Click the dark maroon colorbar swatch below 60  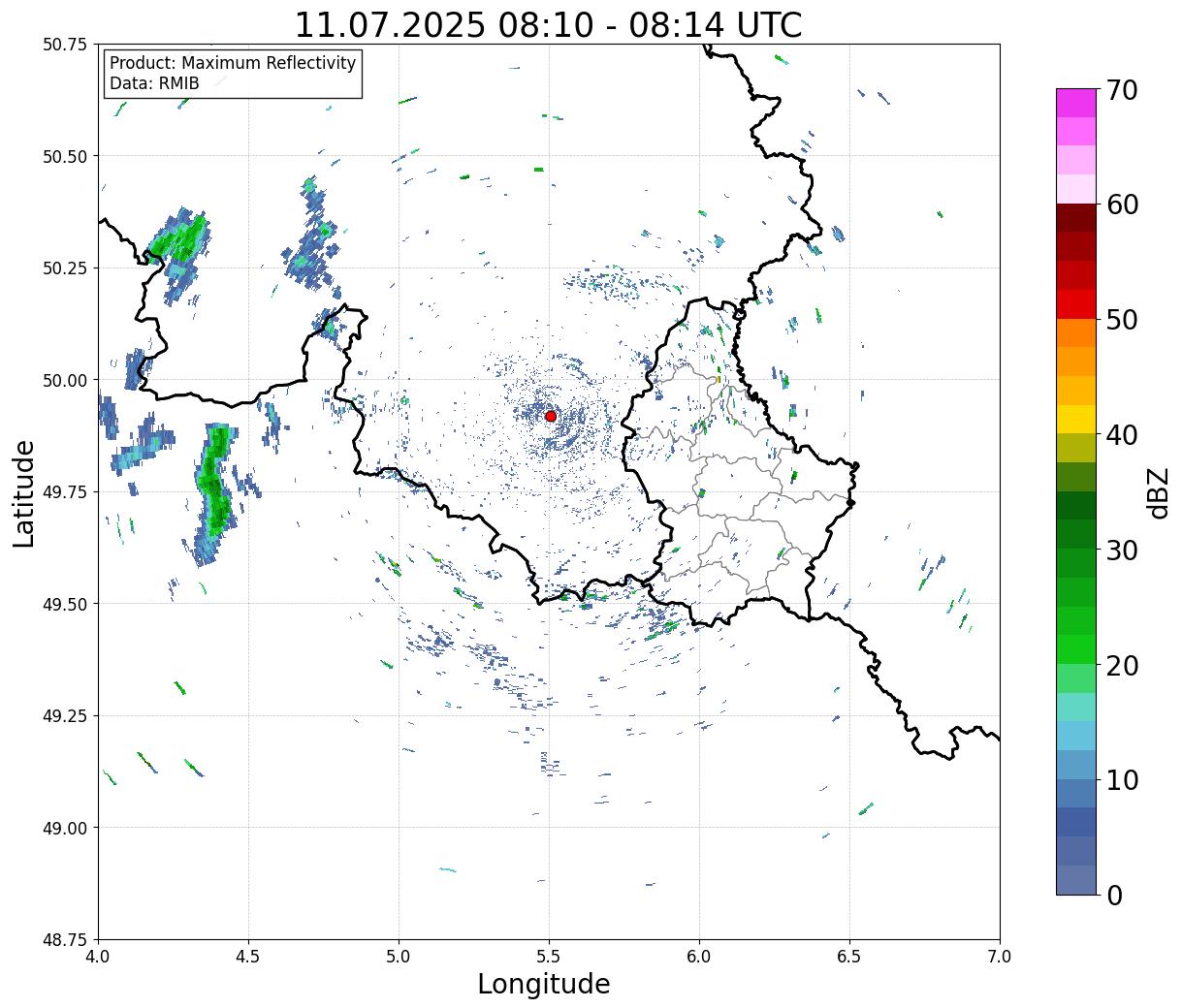[1076, 217]
